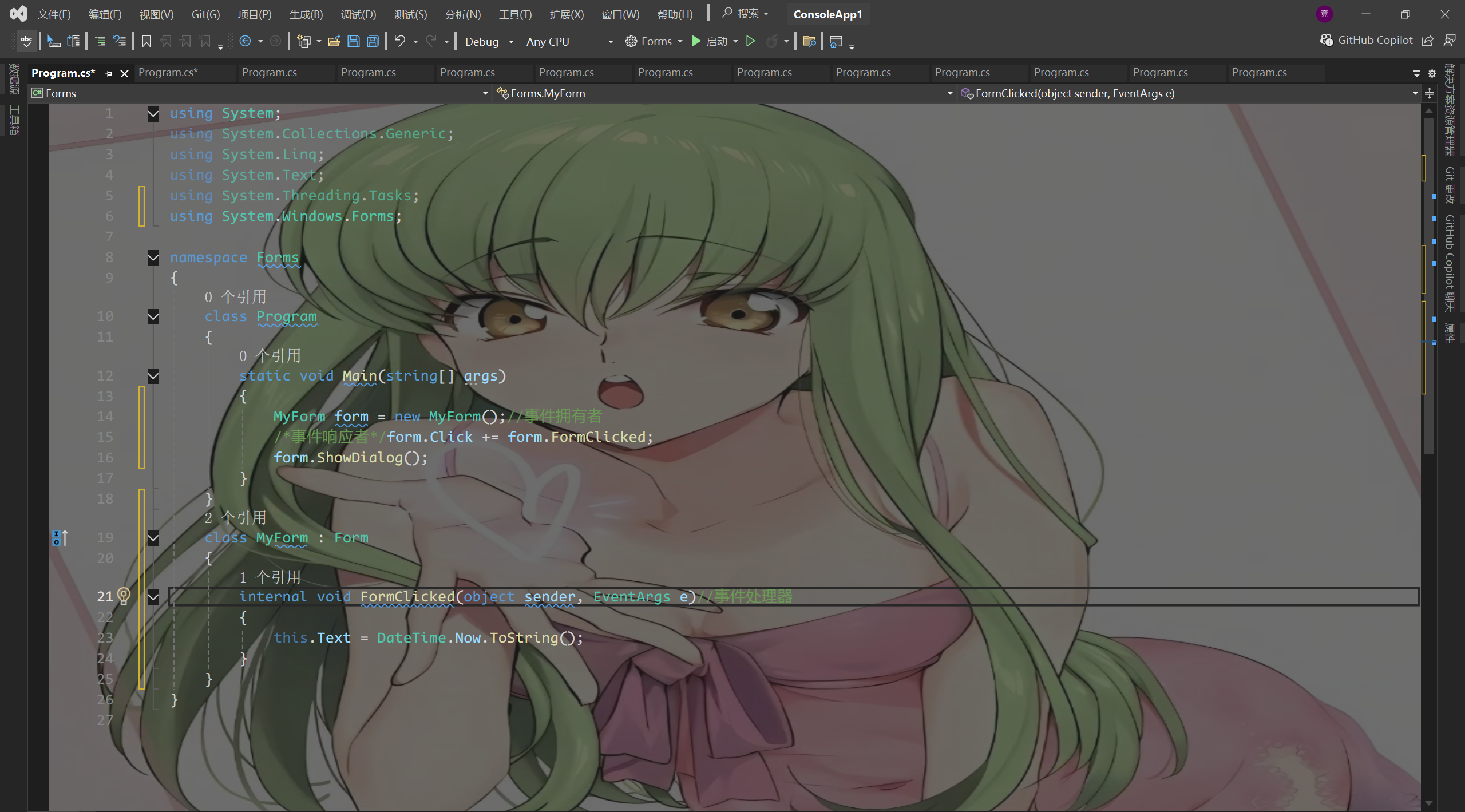Collapse the class Program block
The image size is (1465, 812).
pyautogui.click(x=153, y=317)
